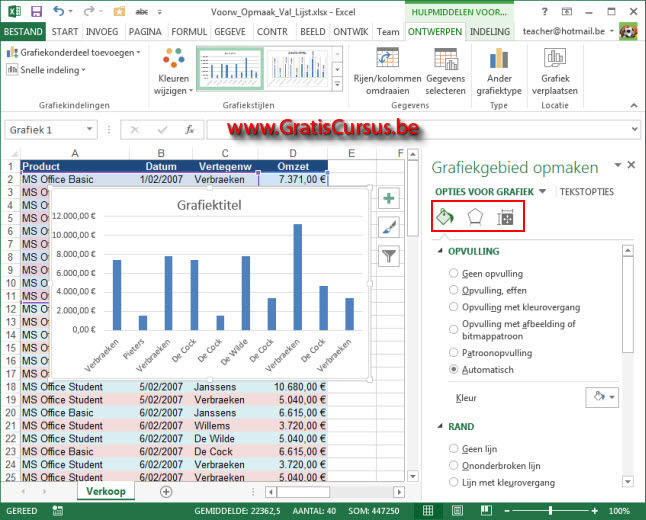
Task: Select the second chart style thumbnail
Action: [x=298, y=68]
